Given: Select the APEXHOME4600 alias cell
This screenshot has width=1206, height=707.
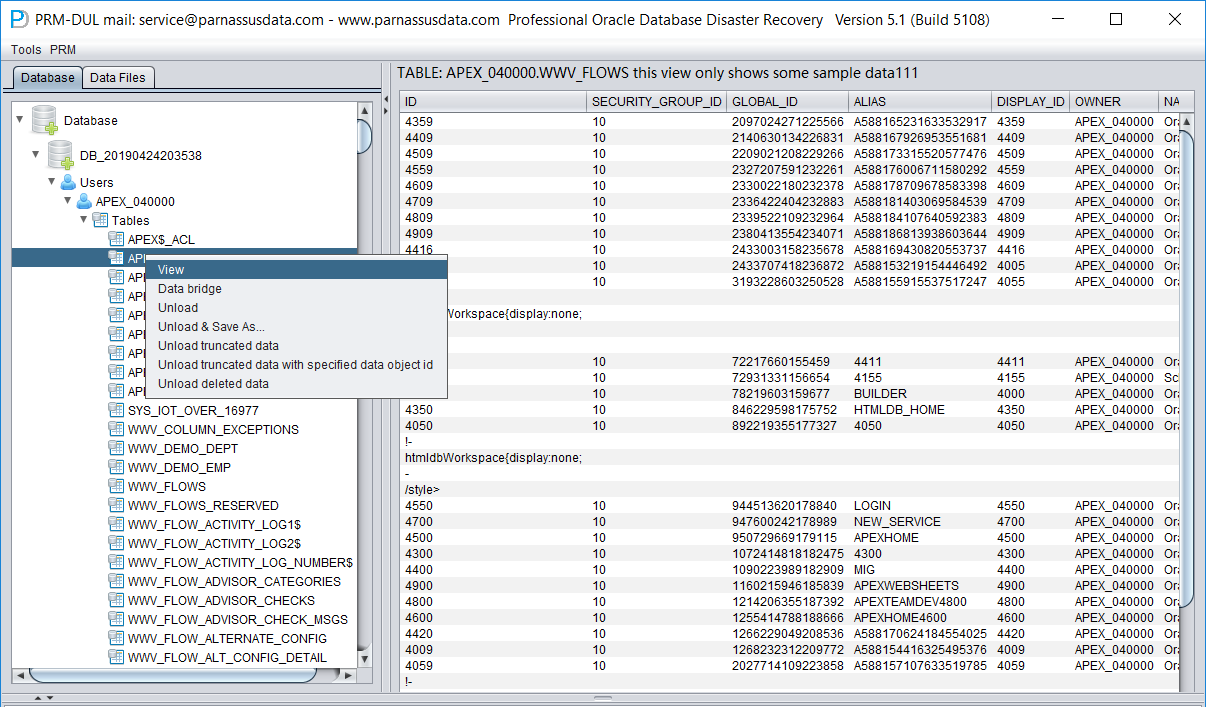Looking at the screenshot, I should 920,618.
